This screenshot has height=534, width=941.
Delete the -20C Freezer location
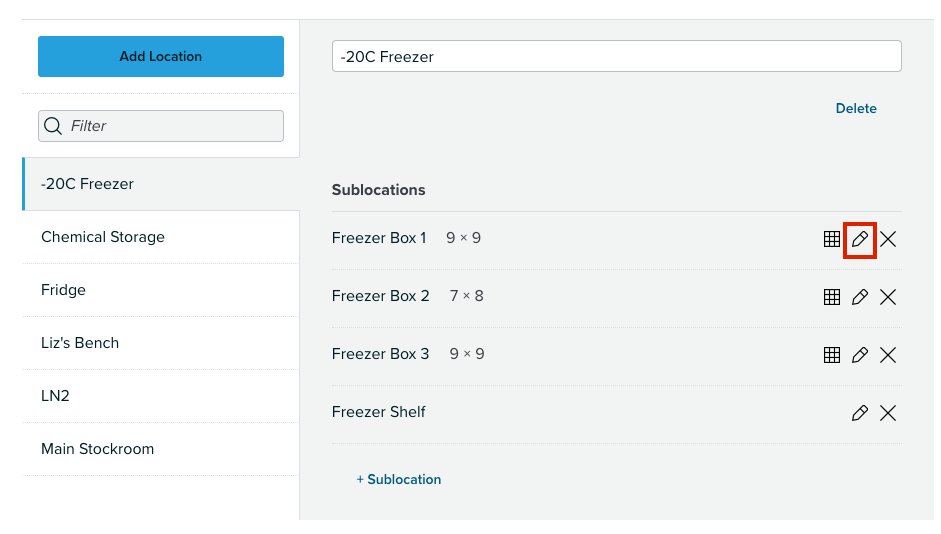(856, 109)
